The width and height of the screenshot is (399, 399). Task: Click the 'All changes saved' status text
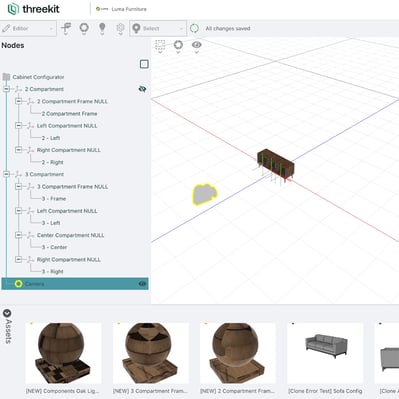tap(228, 29)
